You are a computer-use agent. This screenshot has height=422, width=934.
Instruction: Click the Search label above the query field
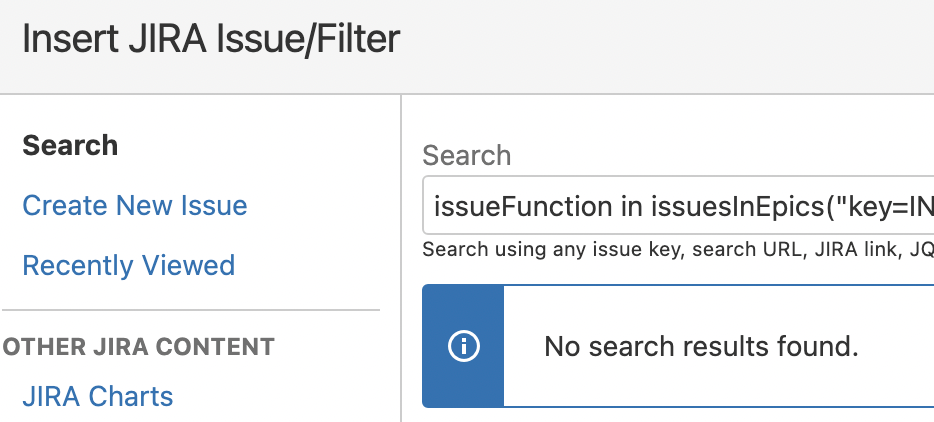466,156
